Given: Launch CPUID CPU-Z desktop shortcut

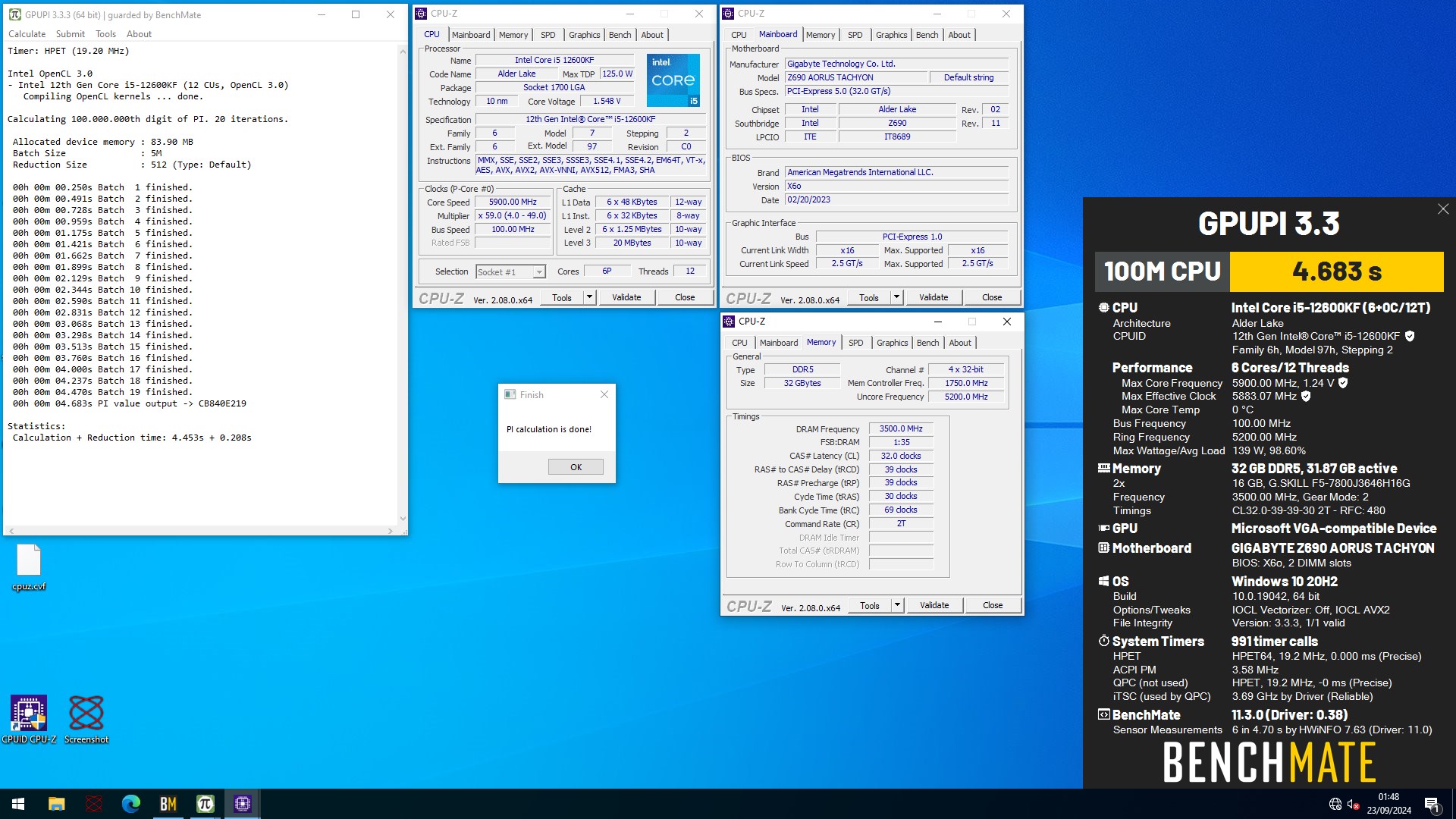Looking at the screenshot, I should pyautogui.click(x=29, y=719).
